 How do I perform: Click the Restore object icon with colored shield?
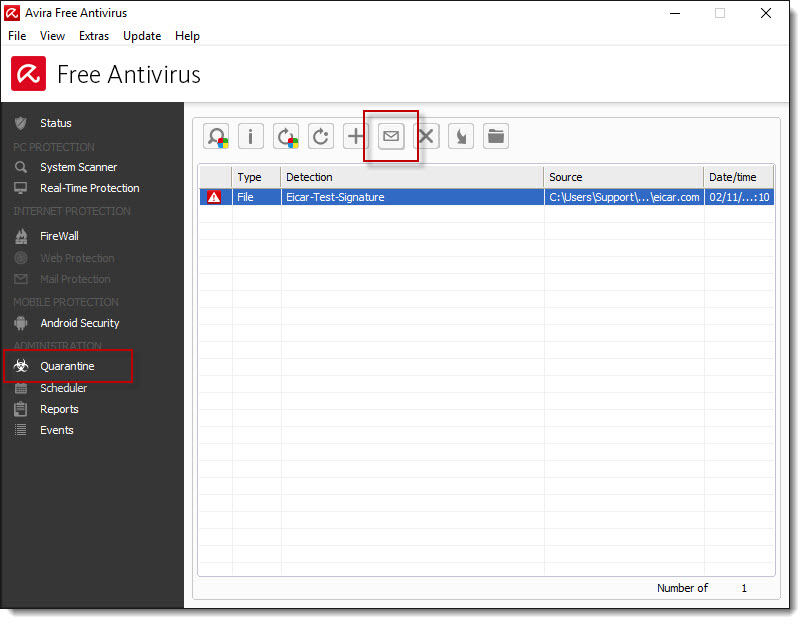pyautogui.click(x=286, y=137)
